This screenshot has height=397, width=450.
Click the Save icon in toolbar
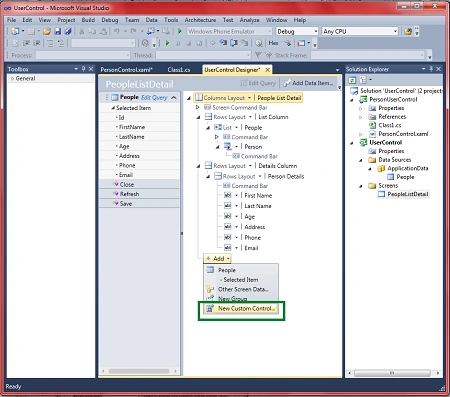click(58, 31)
